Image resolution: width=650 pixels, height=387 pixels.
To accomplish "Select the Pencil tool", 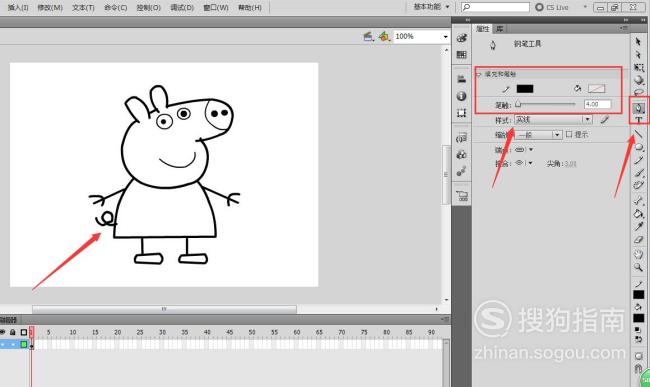I will pyautogui.click(x=639, y=160).
